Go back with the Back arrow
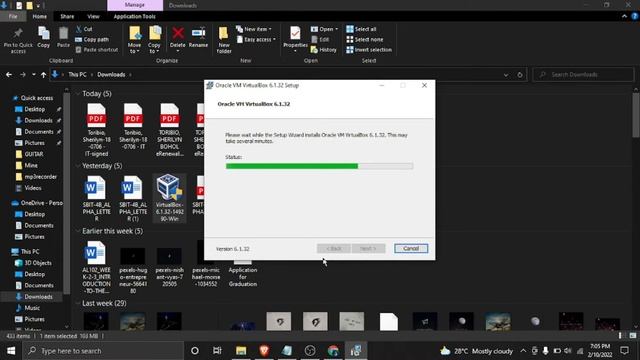This screenshot has width=640, height=360. pos(9,75)
